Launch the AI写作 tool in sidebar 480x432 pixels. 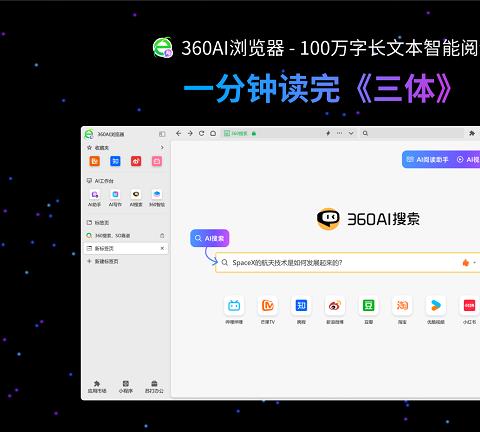click(115, 197)
